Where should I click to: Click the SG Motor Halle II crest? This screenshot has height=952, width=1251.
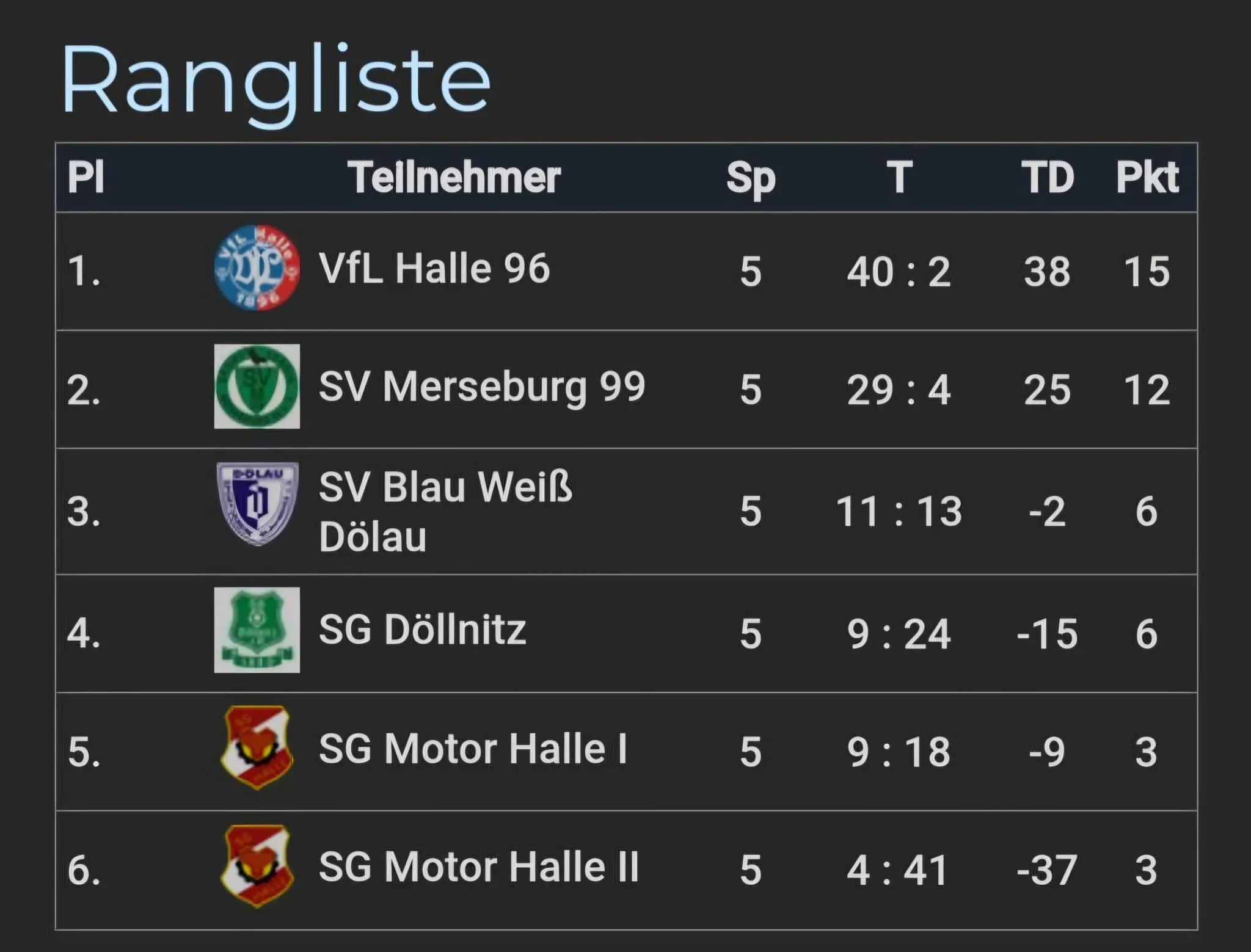[x=257, y=866]
